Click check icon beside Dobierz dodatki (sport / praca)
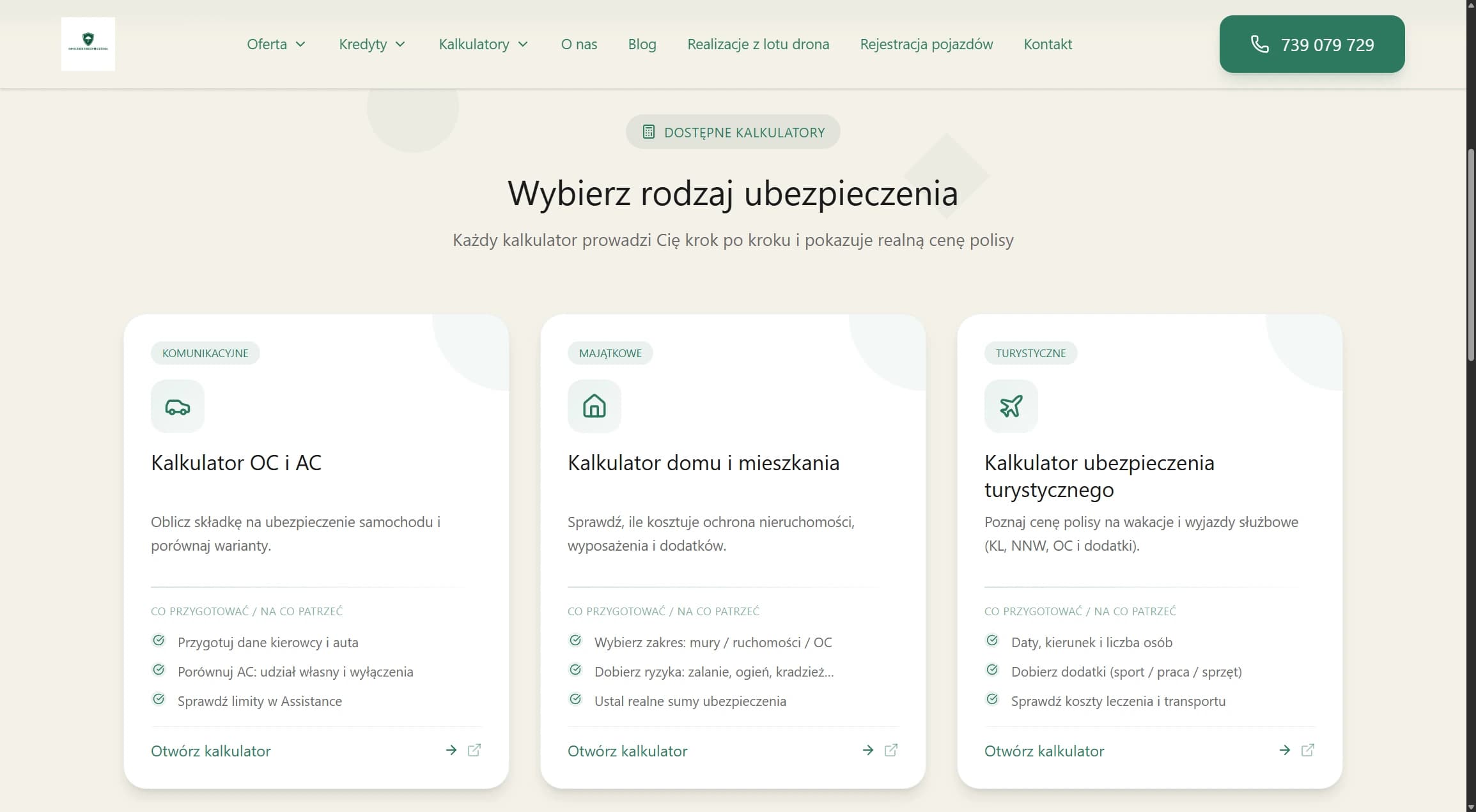Image resolution: width=1476 pixels, height=812 pixels. click(992, 670)
